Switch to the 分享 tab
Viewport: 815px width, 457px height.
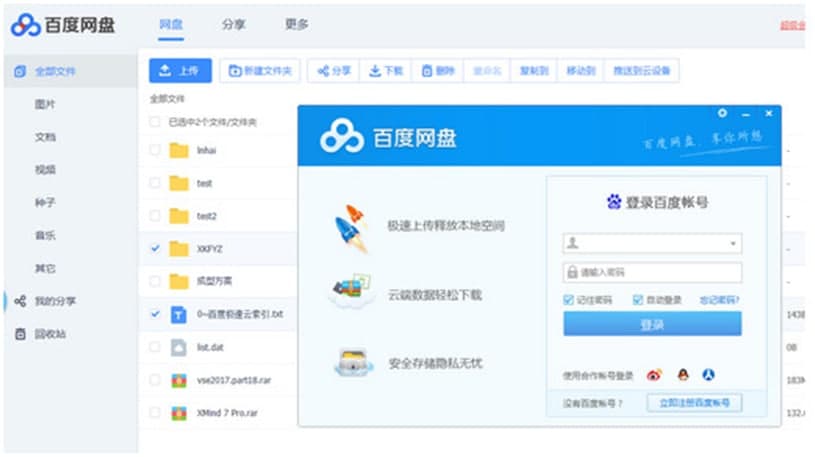[233, 24]
